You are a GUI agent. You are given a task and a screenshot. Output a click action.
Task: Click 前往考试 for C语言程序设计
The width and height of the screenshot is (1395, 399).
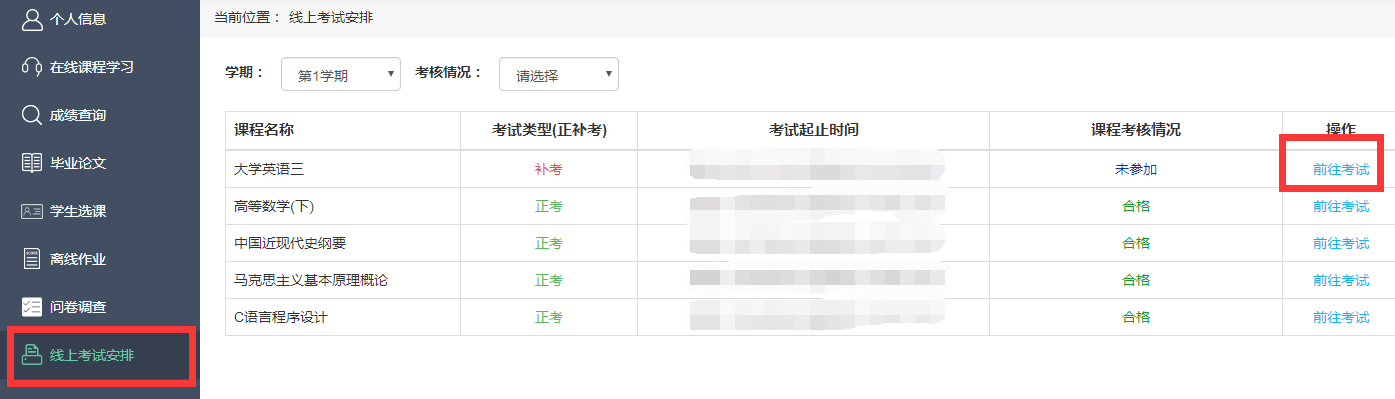[1341, 317]
